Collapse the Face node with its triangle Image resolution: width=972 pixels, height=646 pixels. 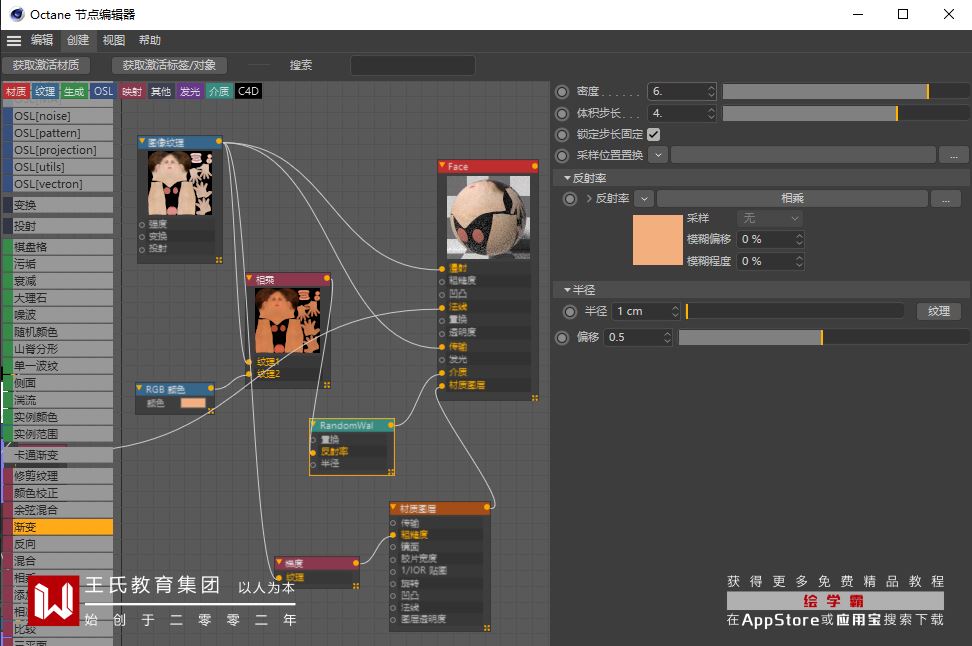coord(442,166)
